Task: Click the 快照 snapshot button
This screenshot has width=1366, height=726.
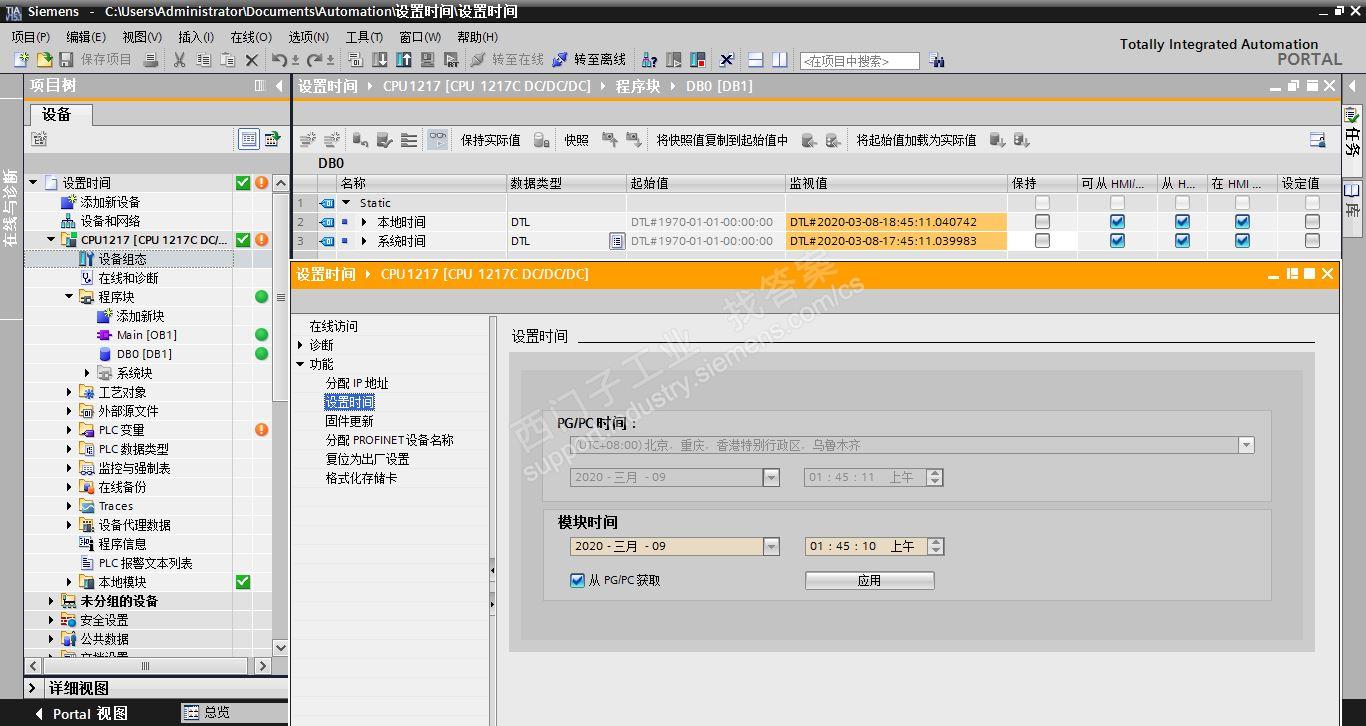Action: [577, 140]
